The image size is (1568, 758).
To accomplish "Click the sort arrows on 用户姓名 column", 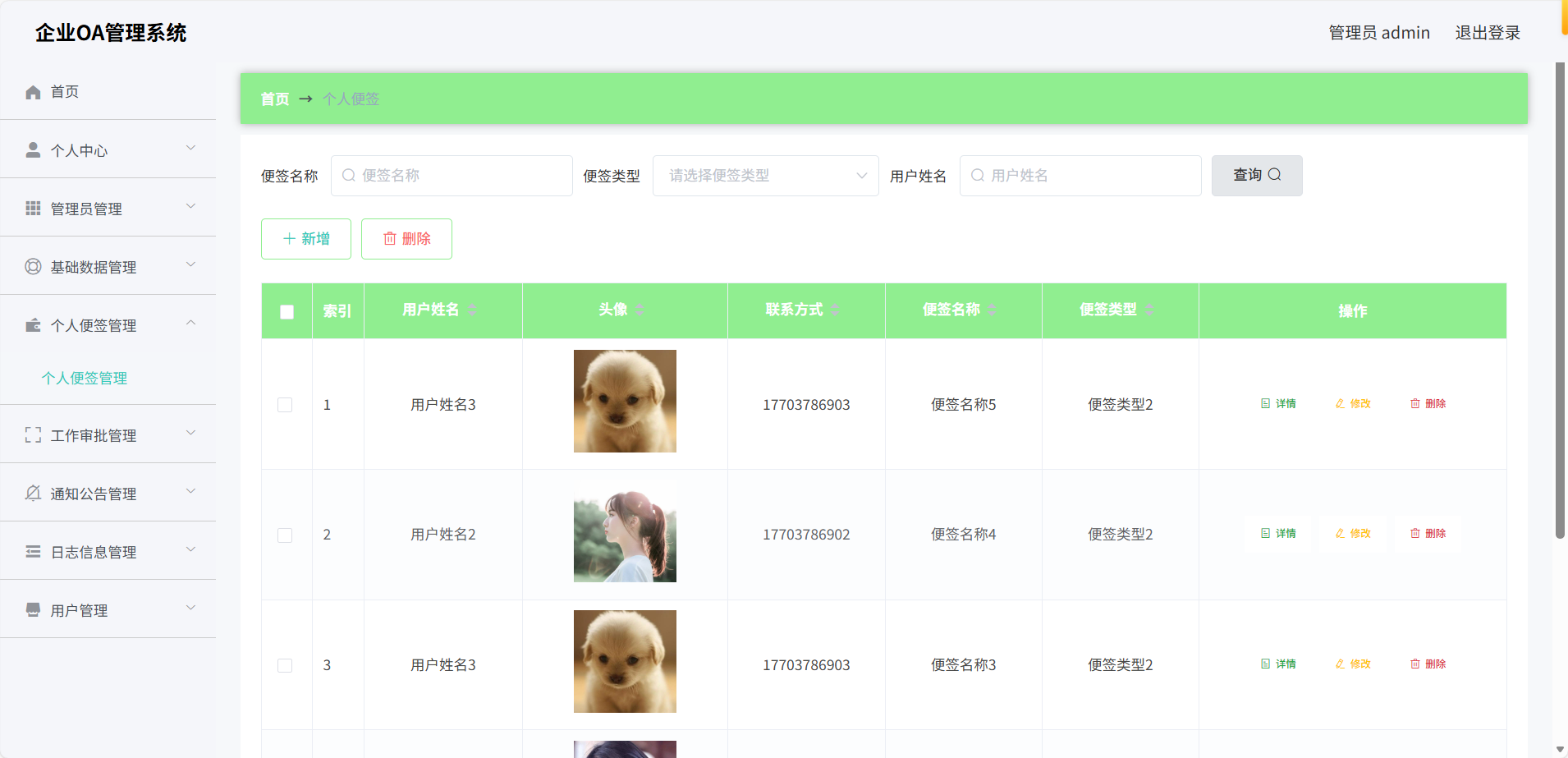I will [x=473, y=310].
